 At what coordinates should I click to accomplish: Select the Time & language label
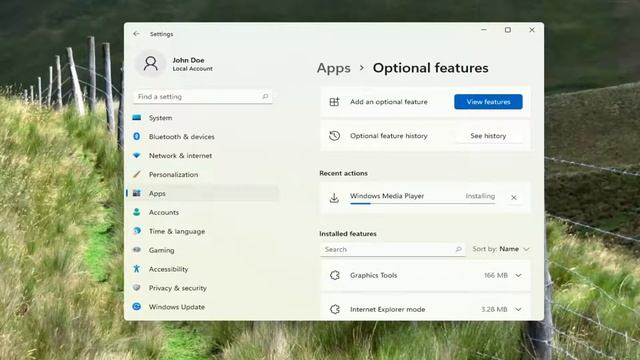point(177,231)
